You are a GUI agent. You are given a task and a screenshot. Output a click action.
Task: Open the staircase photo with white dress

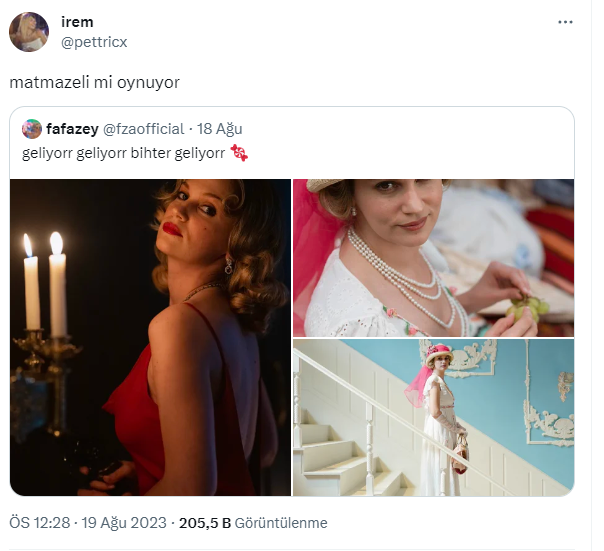(433, 418)
